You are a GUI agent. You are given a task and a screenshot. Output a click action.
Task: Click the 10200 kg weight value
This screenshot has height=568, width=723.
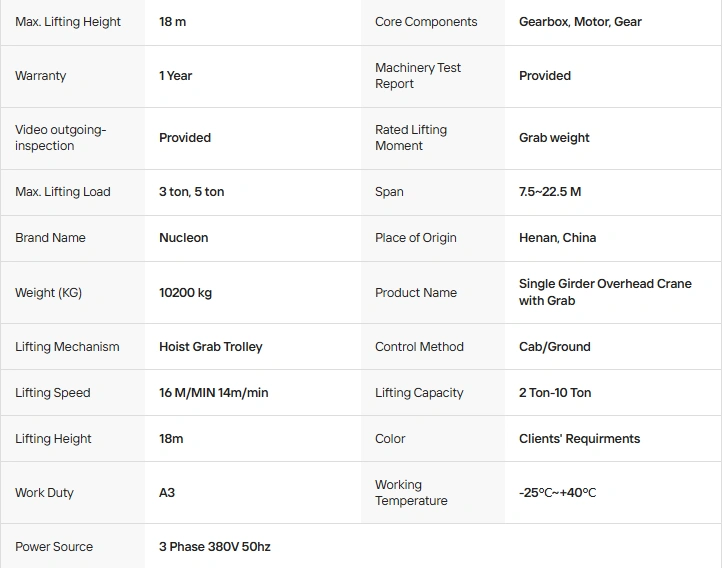[185, 292]
